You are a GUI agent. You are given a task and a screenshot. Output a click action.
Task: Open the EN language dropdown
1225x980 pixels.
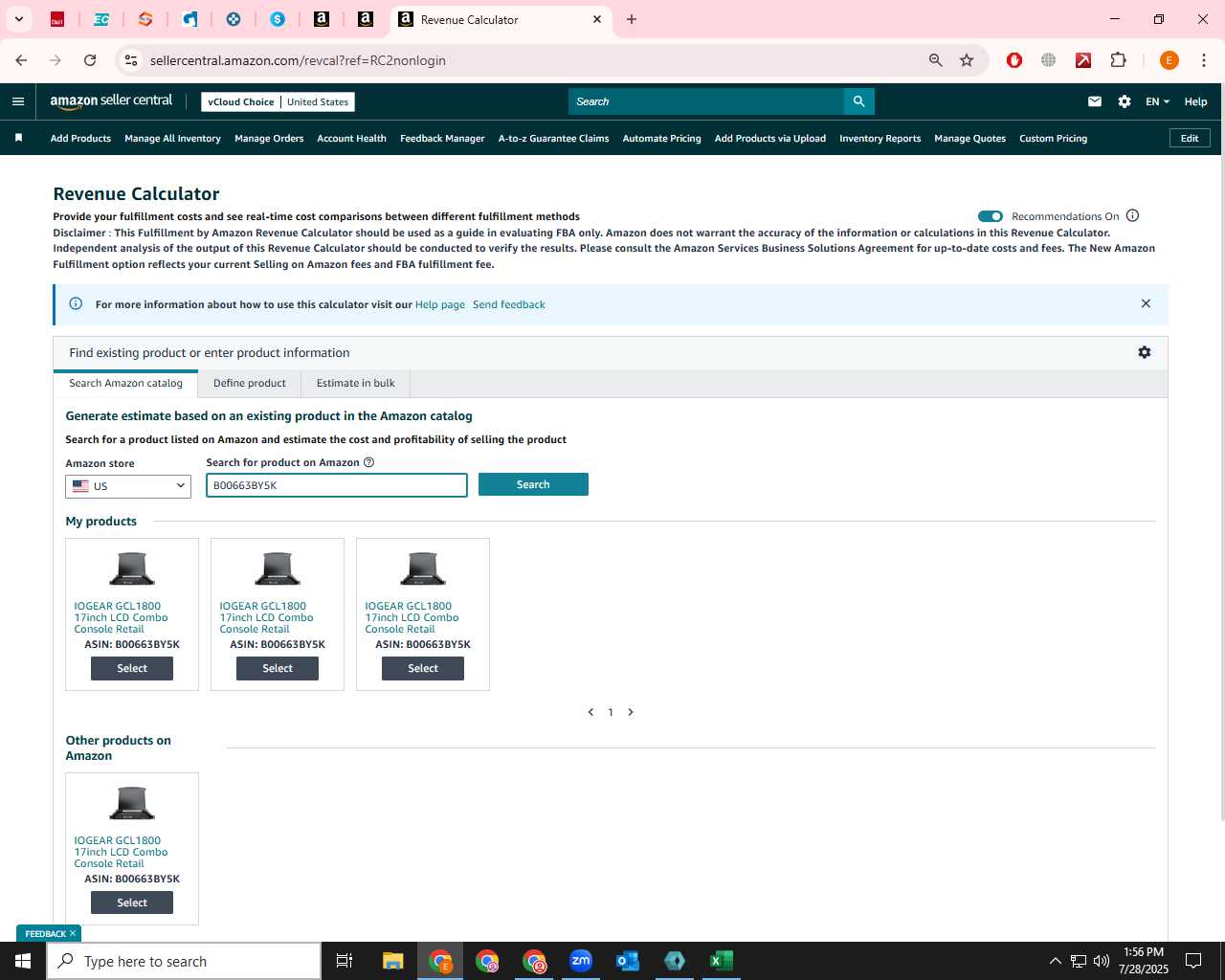point(1157,101)
